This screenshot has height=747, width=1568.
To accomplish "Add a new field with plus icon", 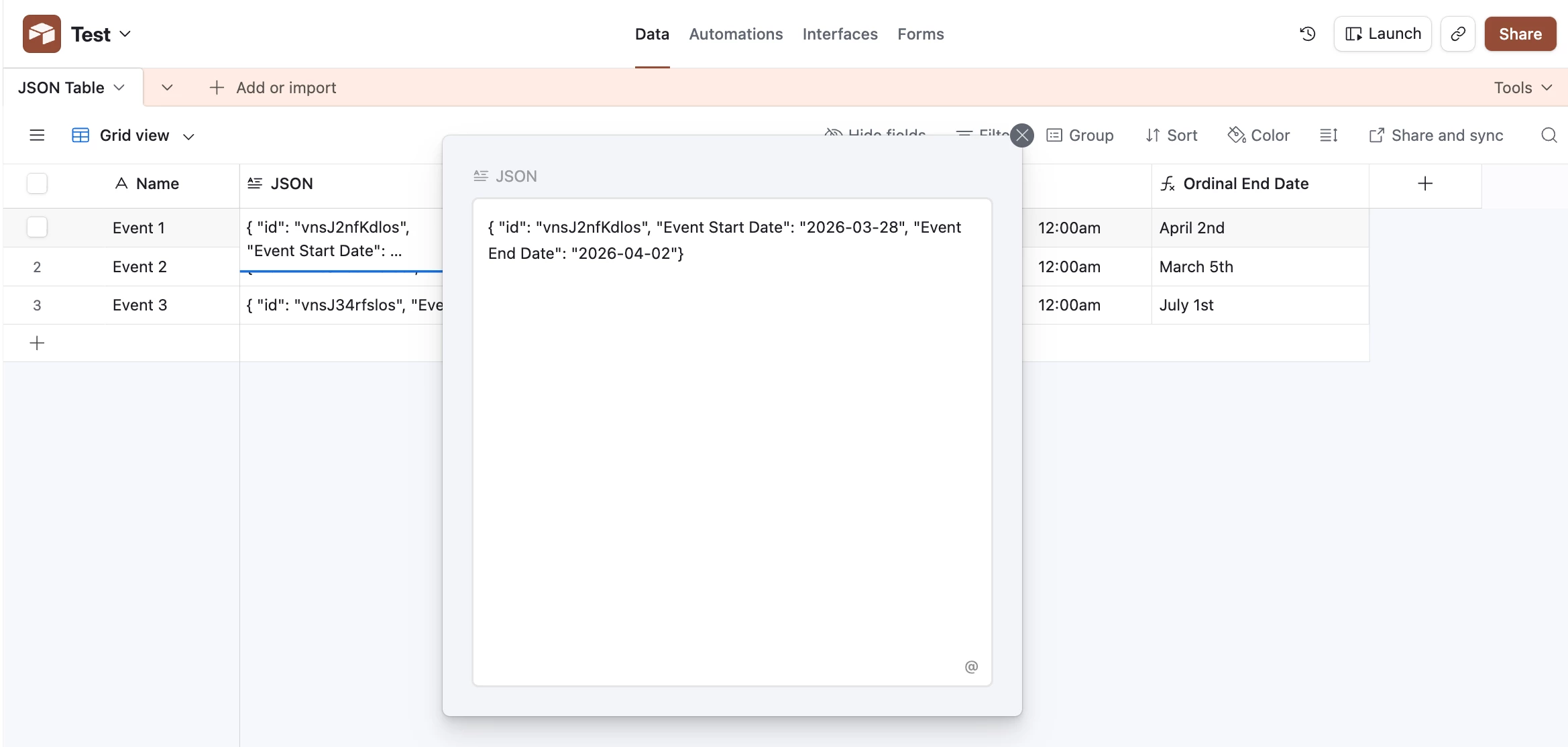I will point(1425,184).
